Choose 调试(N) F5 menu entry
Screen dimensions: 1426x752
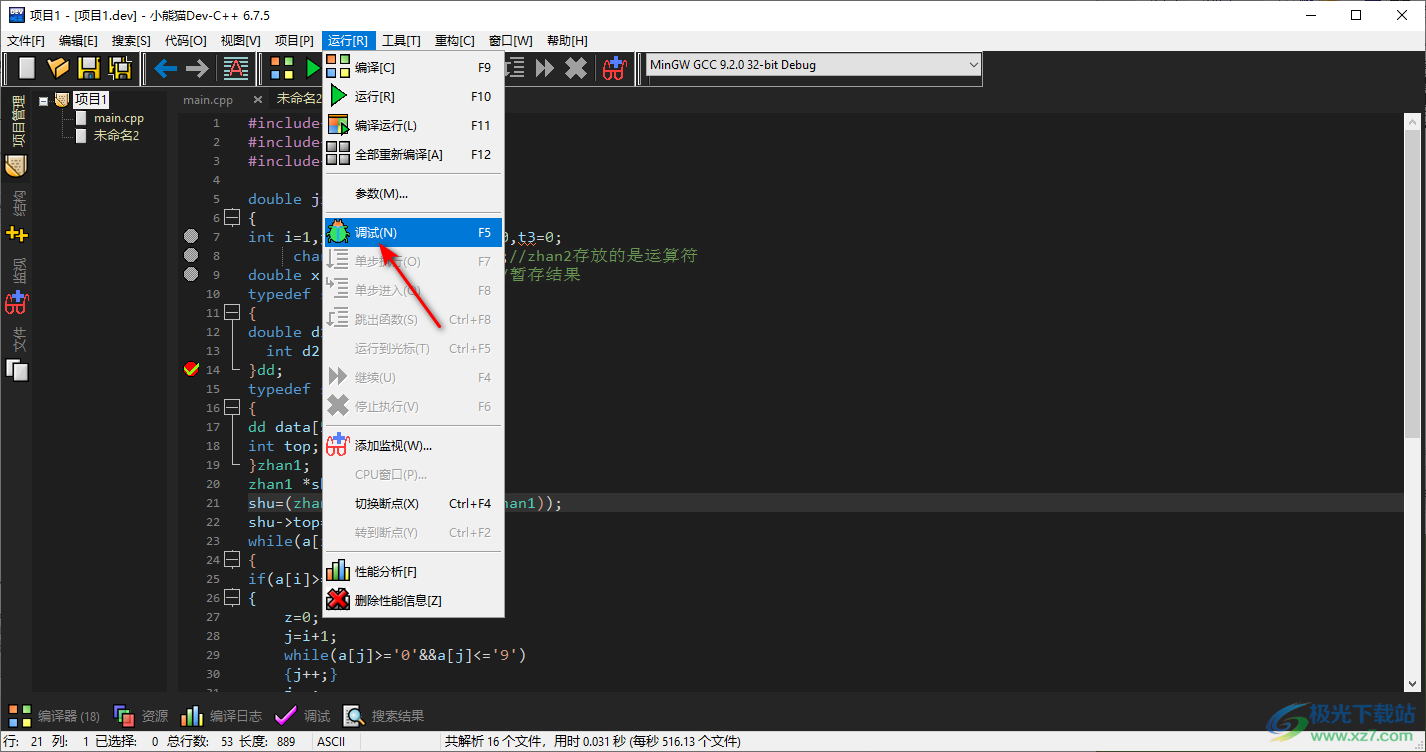click(413, 232)
